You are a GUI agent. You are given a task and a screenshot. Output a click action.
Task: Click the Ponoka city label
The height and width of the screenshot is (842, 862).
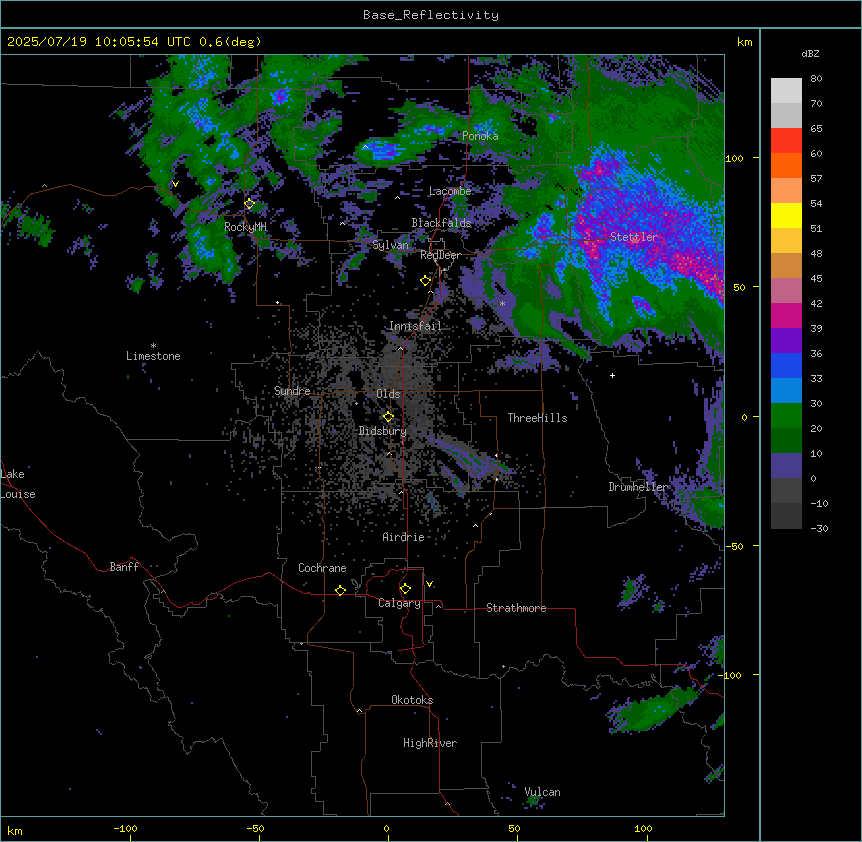pos(480,136)
